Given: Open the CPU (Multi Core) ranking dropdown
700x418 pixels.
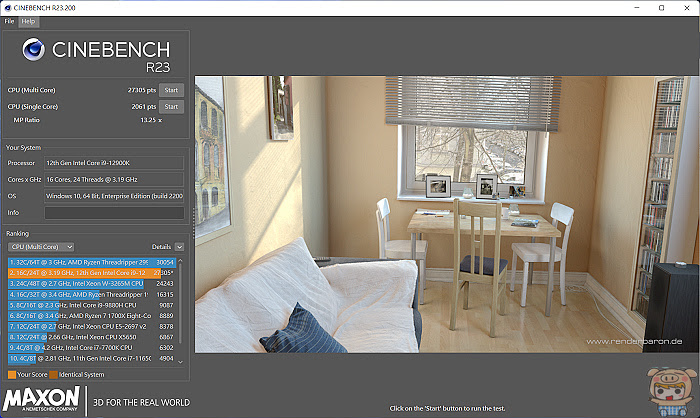Looking at the screenshot, I should 41,247.
